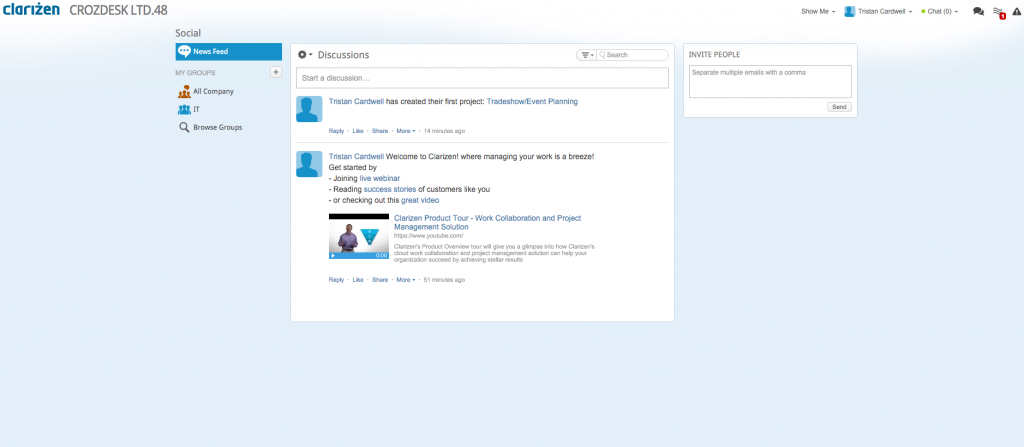Expand the Chat (0) dropdown
Image resolution: width=1024 pixels, height=447 pixels.
tap(943, 11)
